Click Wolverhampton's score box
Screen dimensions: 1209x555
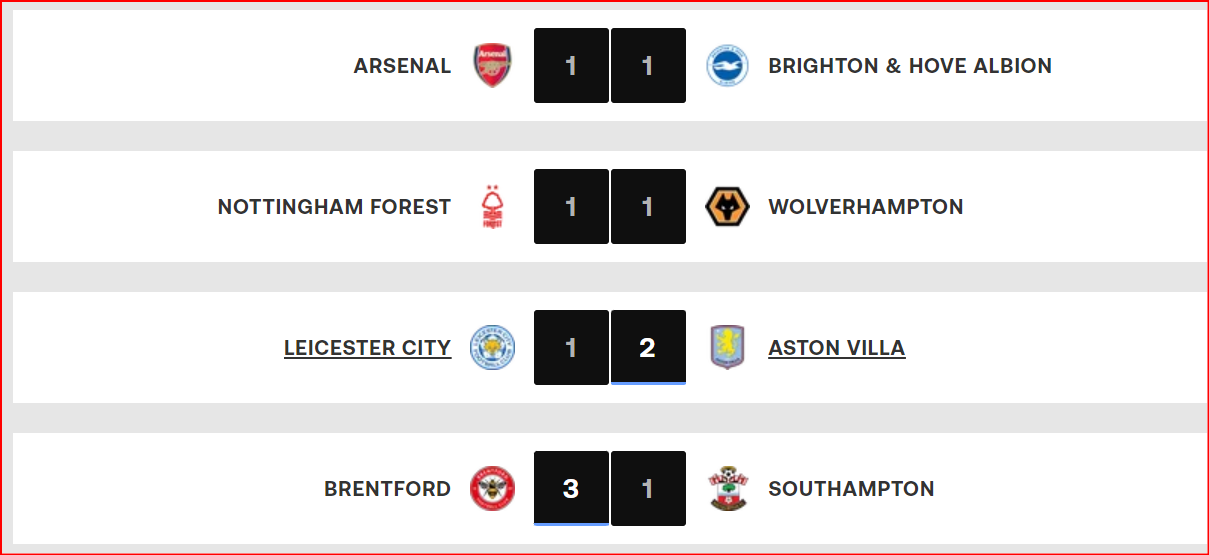(x=648, y=207)
